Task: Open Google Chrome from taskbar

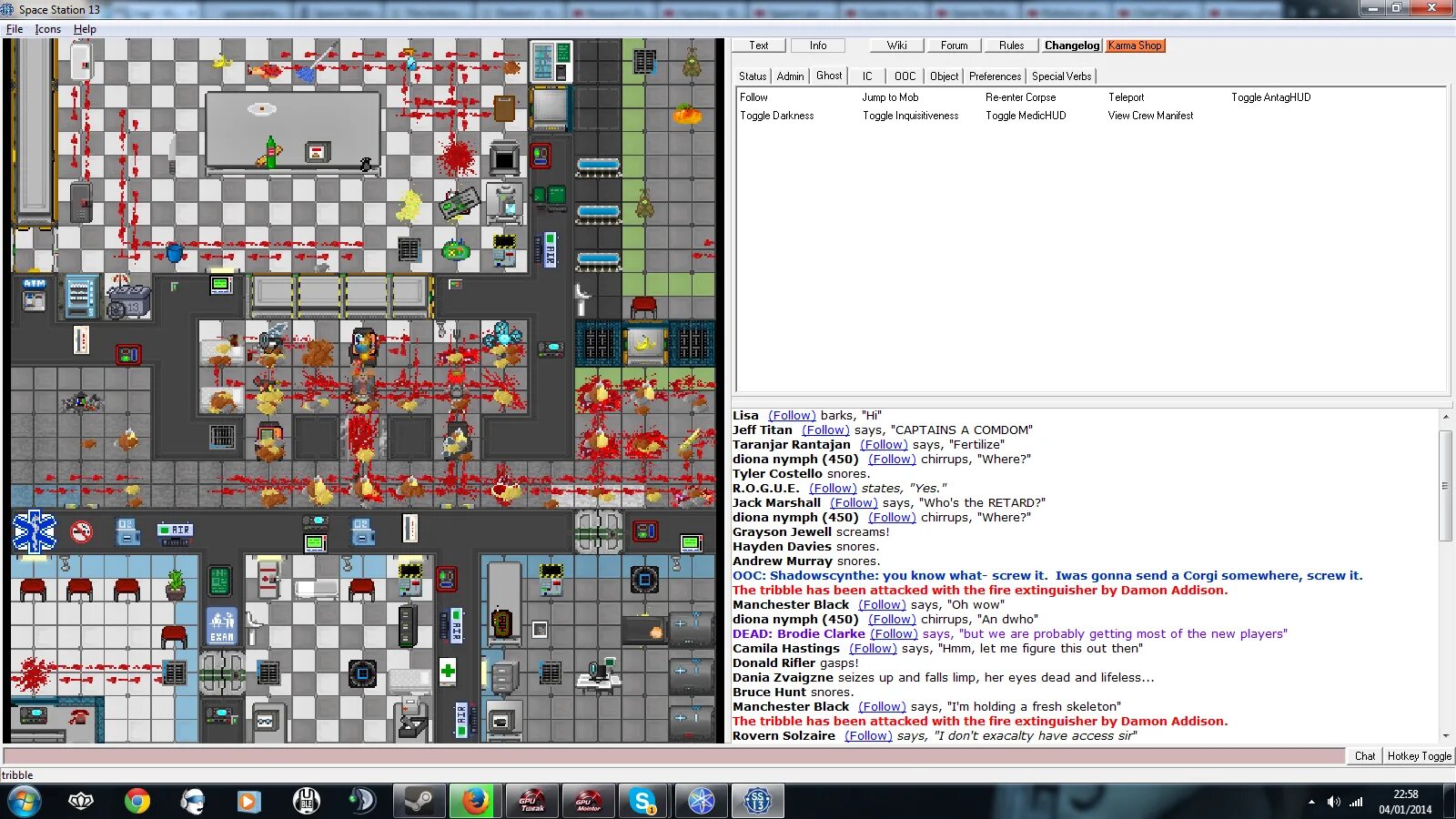Action: coord(137,802)
